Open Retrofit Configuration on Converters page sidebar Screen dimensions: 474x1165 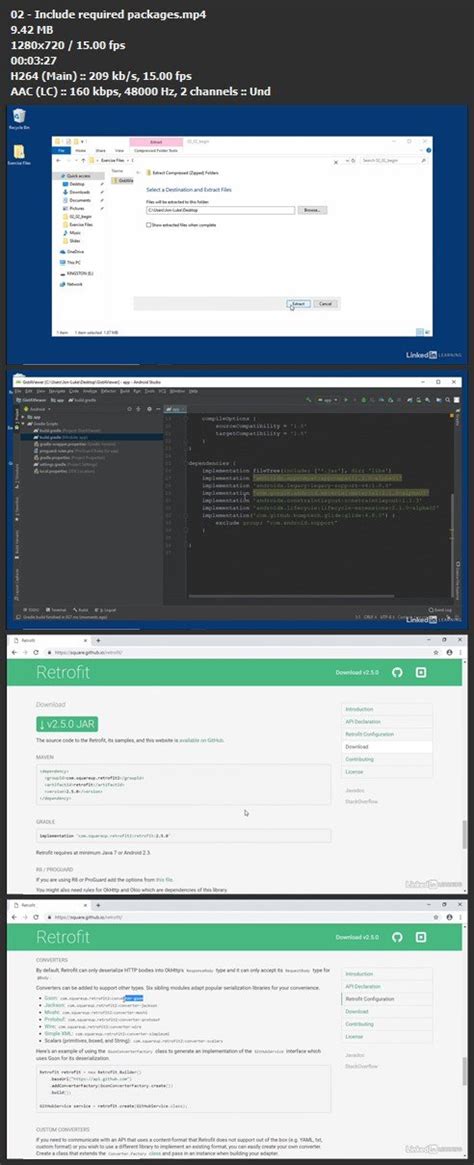click(369, 999)
